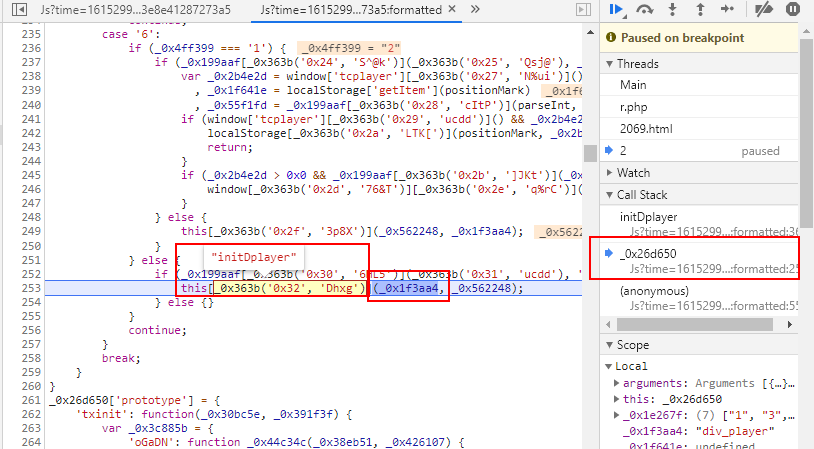
Task: Select the (anonymous) call stack frame
Action: tap(655, 292)
